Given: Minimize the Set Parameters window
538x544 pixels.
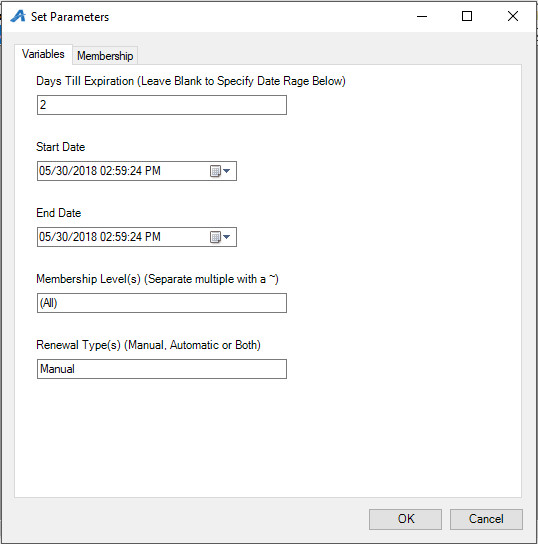Looking at the screenshot, I should [422, 16].
